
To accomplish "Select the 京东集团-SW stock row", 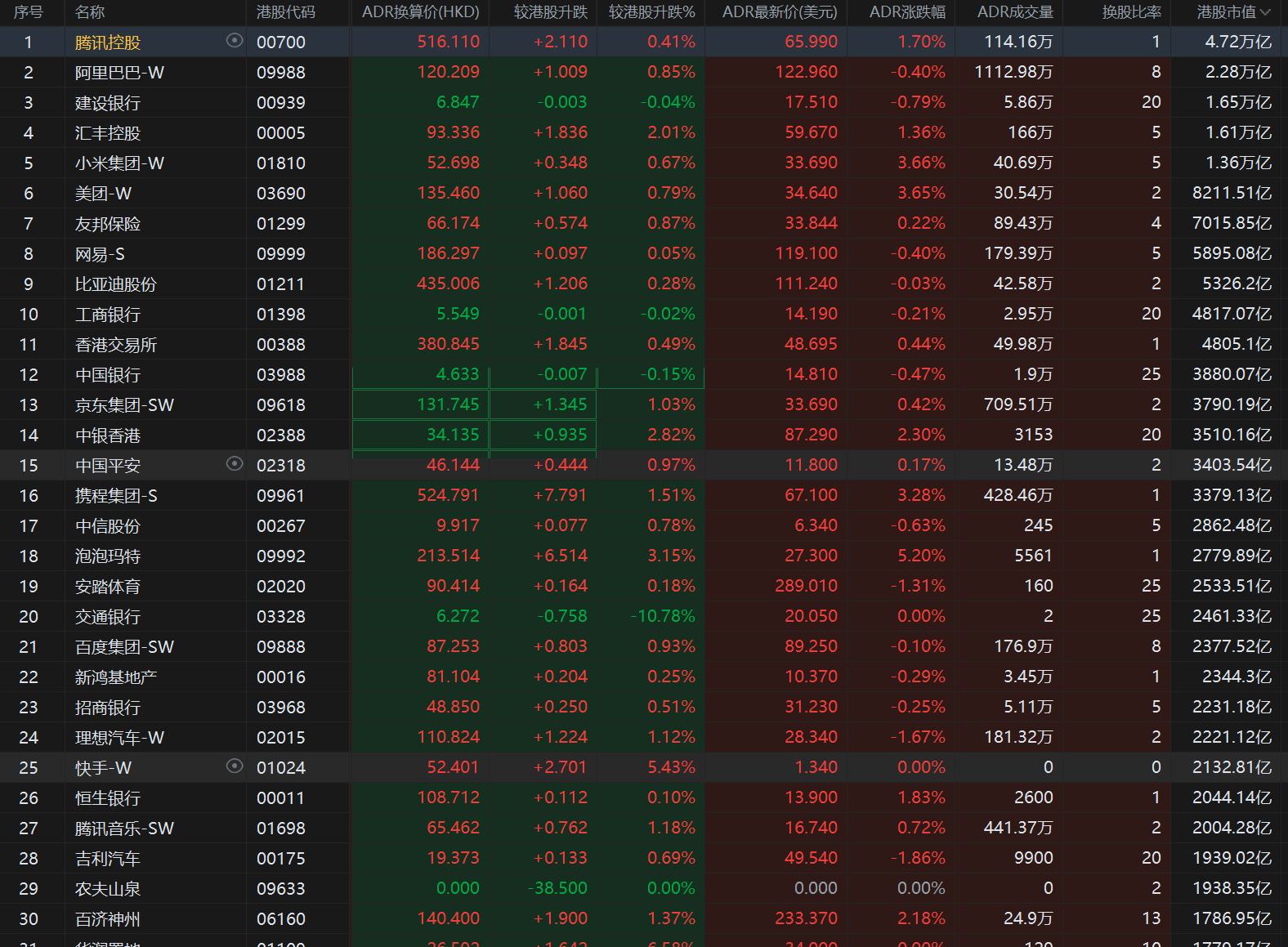I will 644,404.
